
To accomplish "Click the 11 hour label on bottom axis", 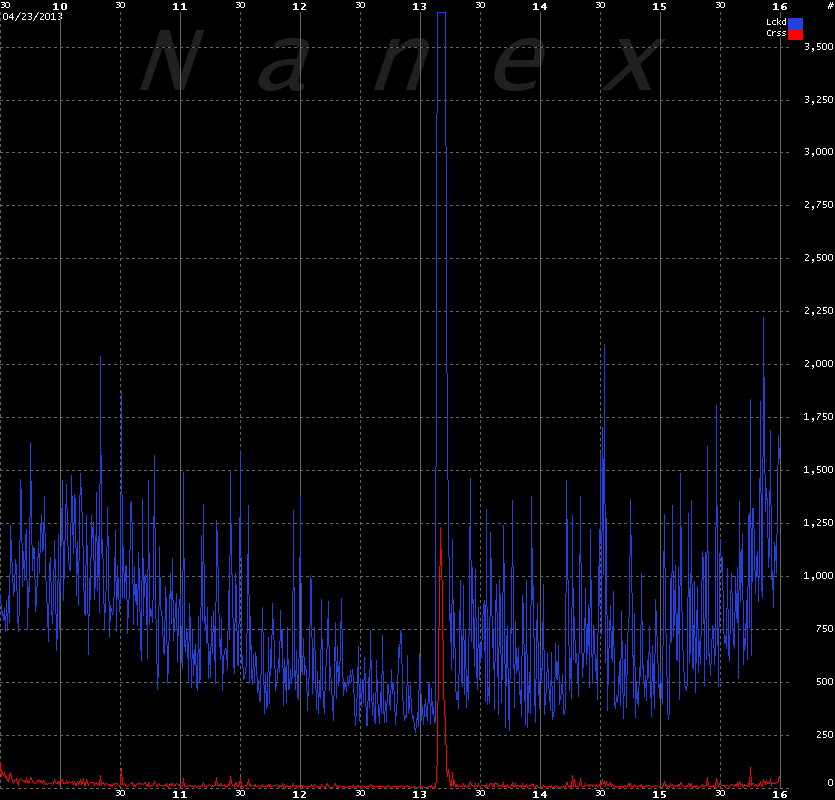I will [180, 794].
